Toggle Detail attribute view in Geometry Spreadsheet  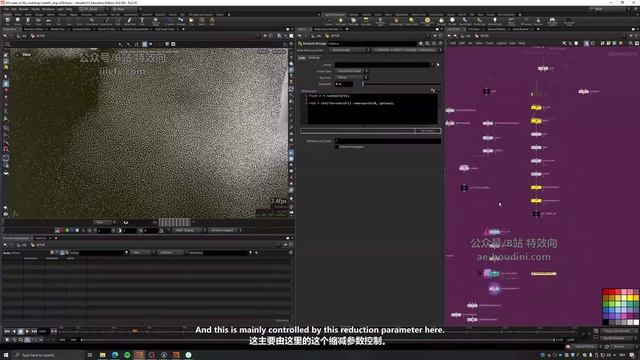point(67,253)
